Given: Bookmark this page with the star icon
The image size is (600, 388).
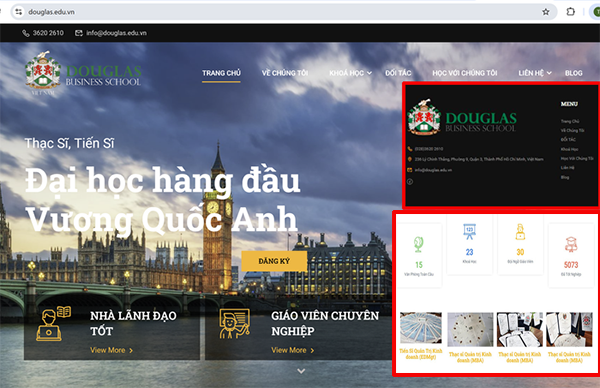Looking at the screenshot, I should coord(546,12).
